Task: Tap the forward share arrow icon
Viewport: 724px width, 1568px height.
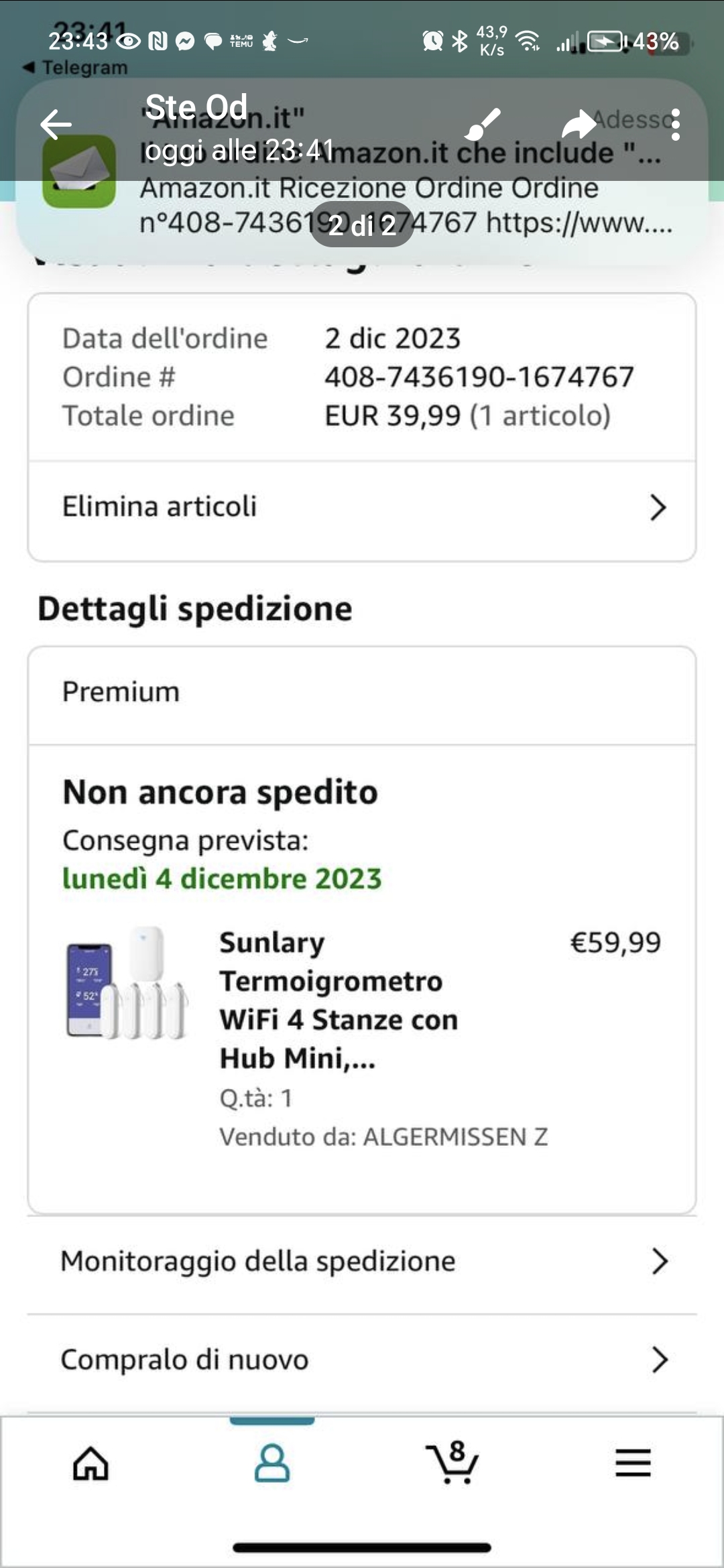Action: (579, 125)
